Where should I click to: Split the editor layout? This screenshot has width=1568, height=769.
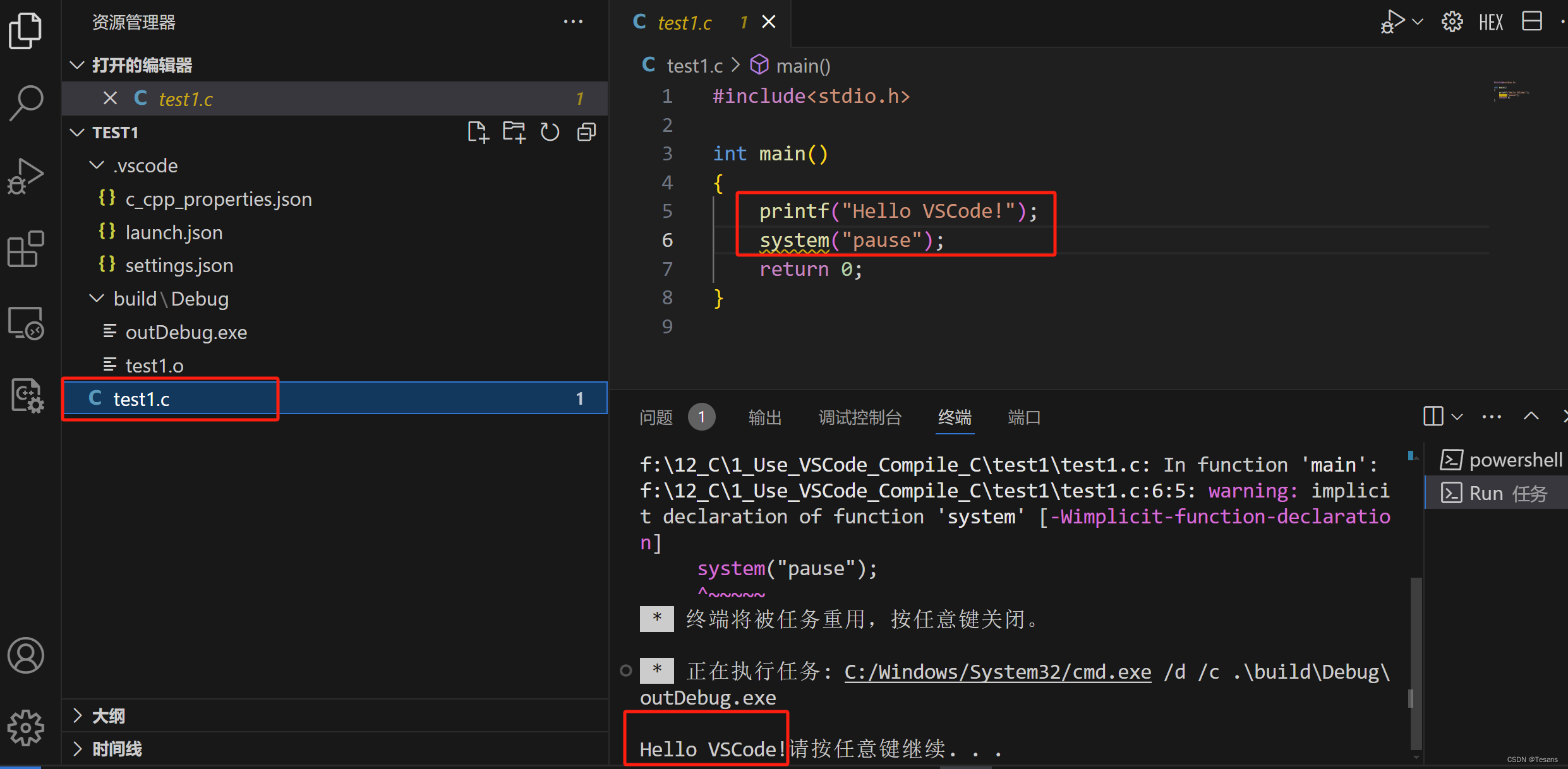(1532, 22)
